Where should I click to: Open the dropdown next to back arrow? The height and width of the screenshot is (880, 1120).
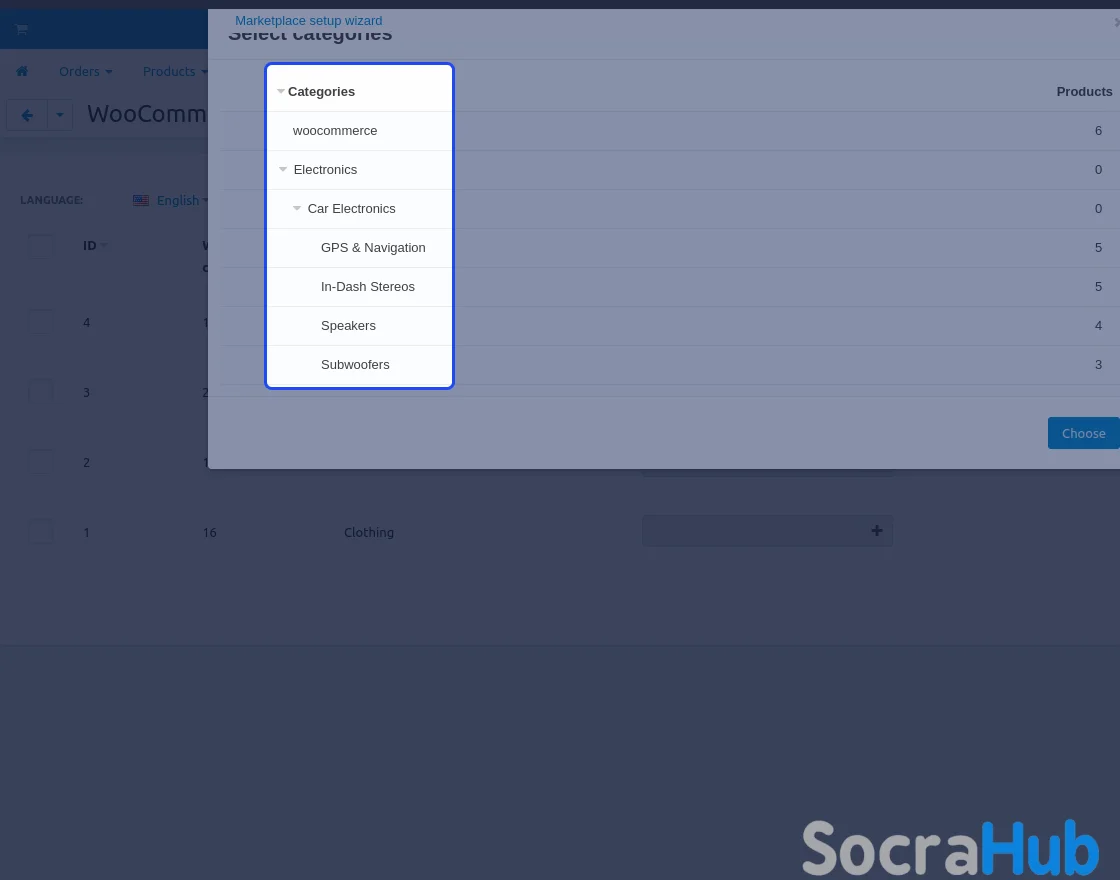(x=60, y=115)
